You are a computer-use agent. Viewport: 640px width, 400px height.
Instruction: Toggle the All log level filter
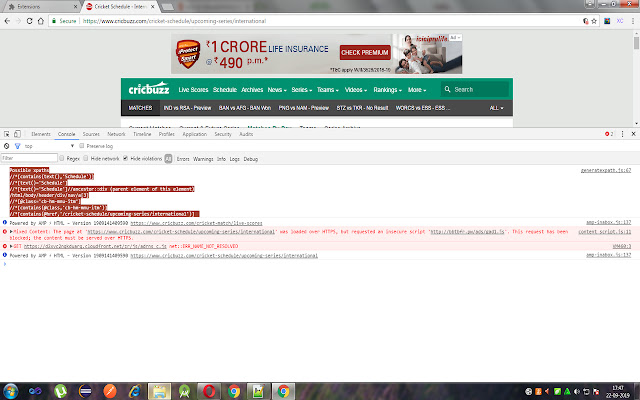[x=168, y=159]
